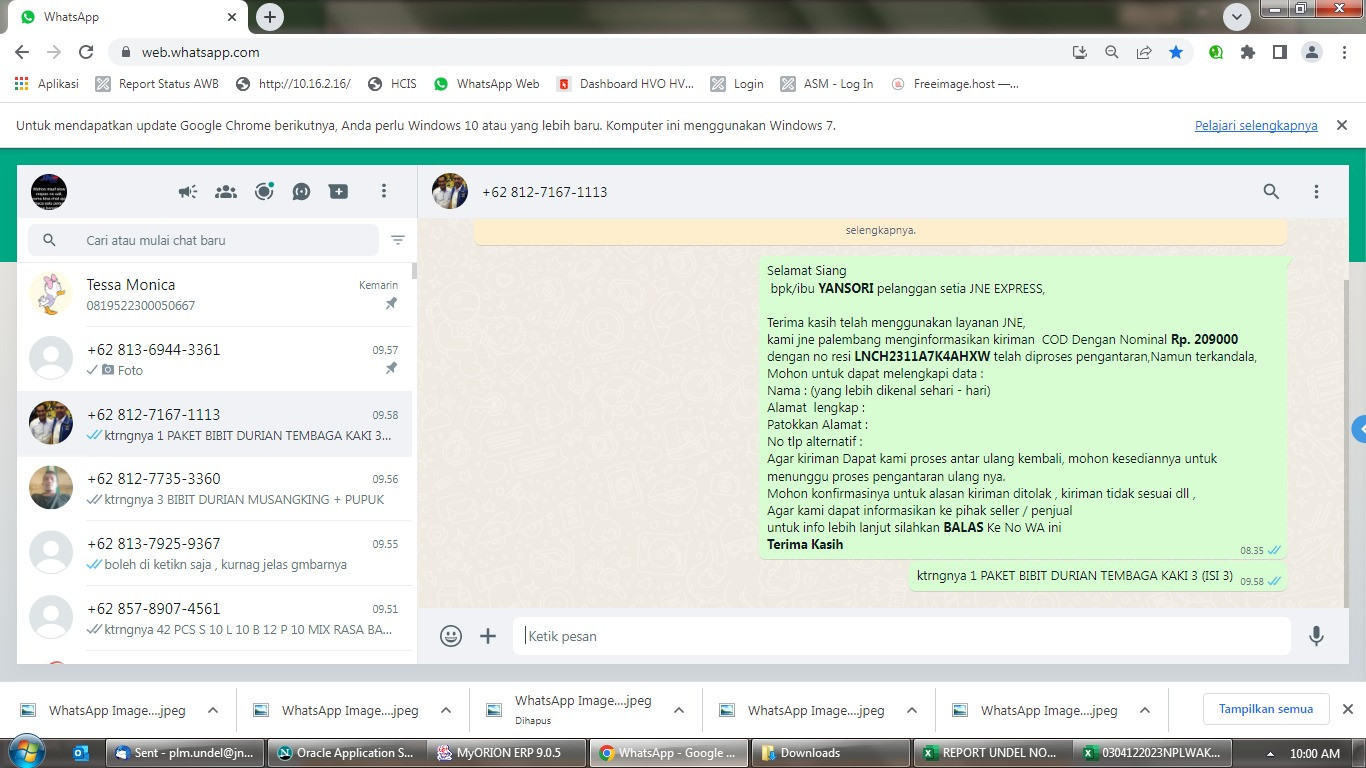Expand options for the 'Dihapus' download item
The image size is (1366, 768).
[679, 710]
